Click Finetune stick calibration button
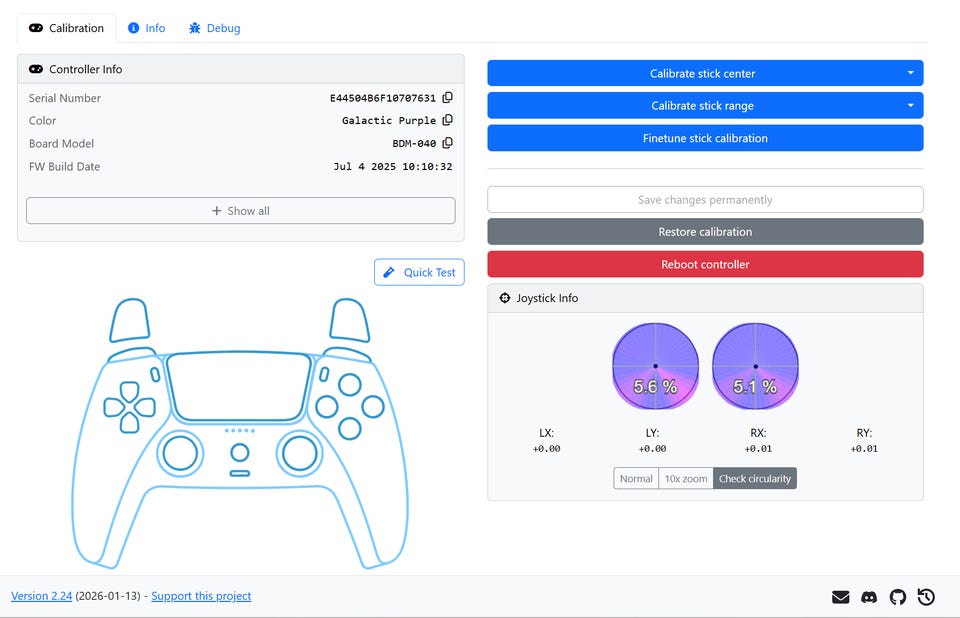Screen dimensions: 960x618 [x=705, y=138]
